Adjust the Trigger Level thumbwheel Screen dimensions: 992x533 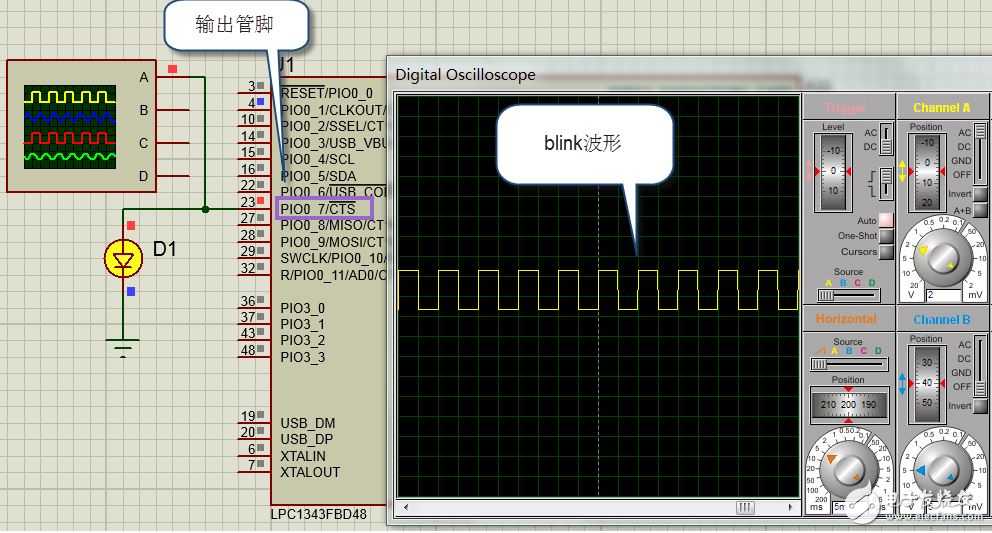click(x=833, y=172)
